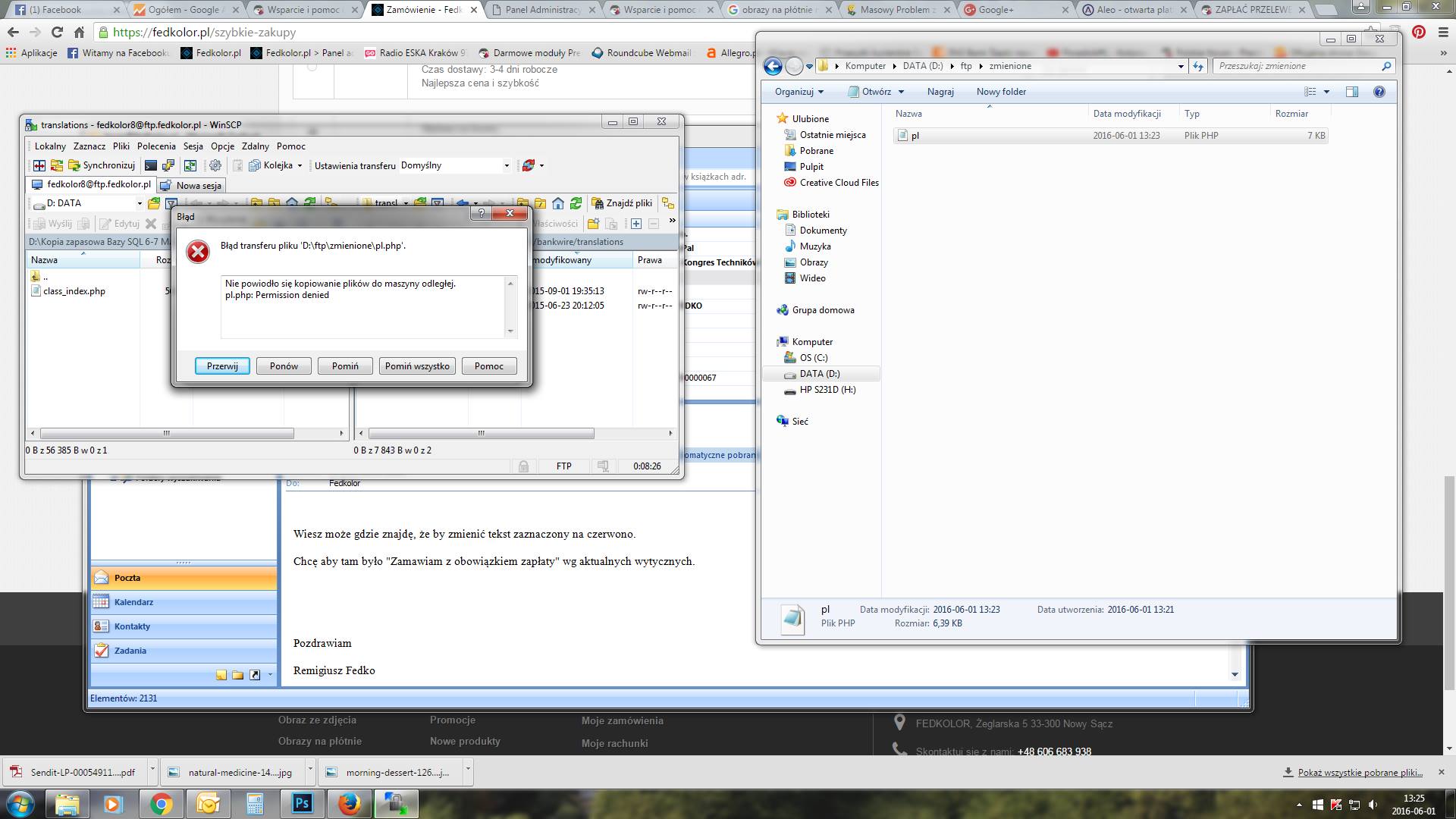Open WinSCP preferences gear icon

[x=215, y=165]
